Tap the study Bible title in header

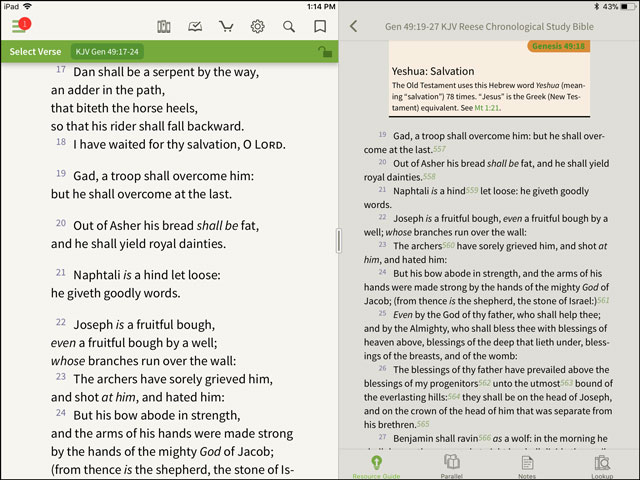[x=489, y=27]
